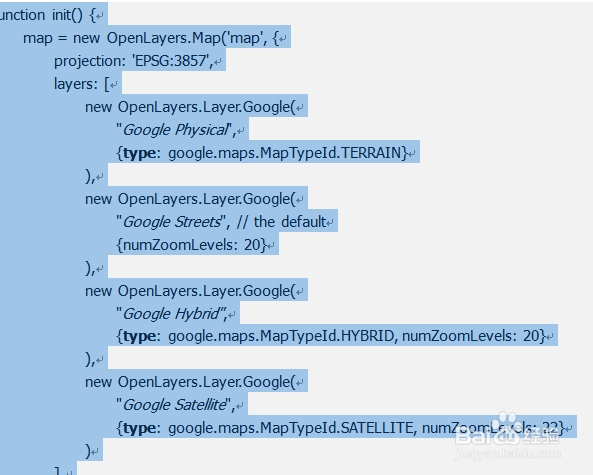Click the closing ")" after the SATELLITE line
This screenshot has width=593, height=475.
[88, 451]
